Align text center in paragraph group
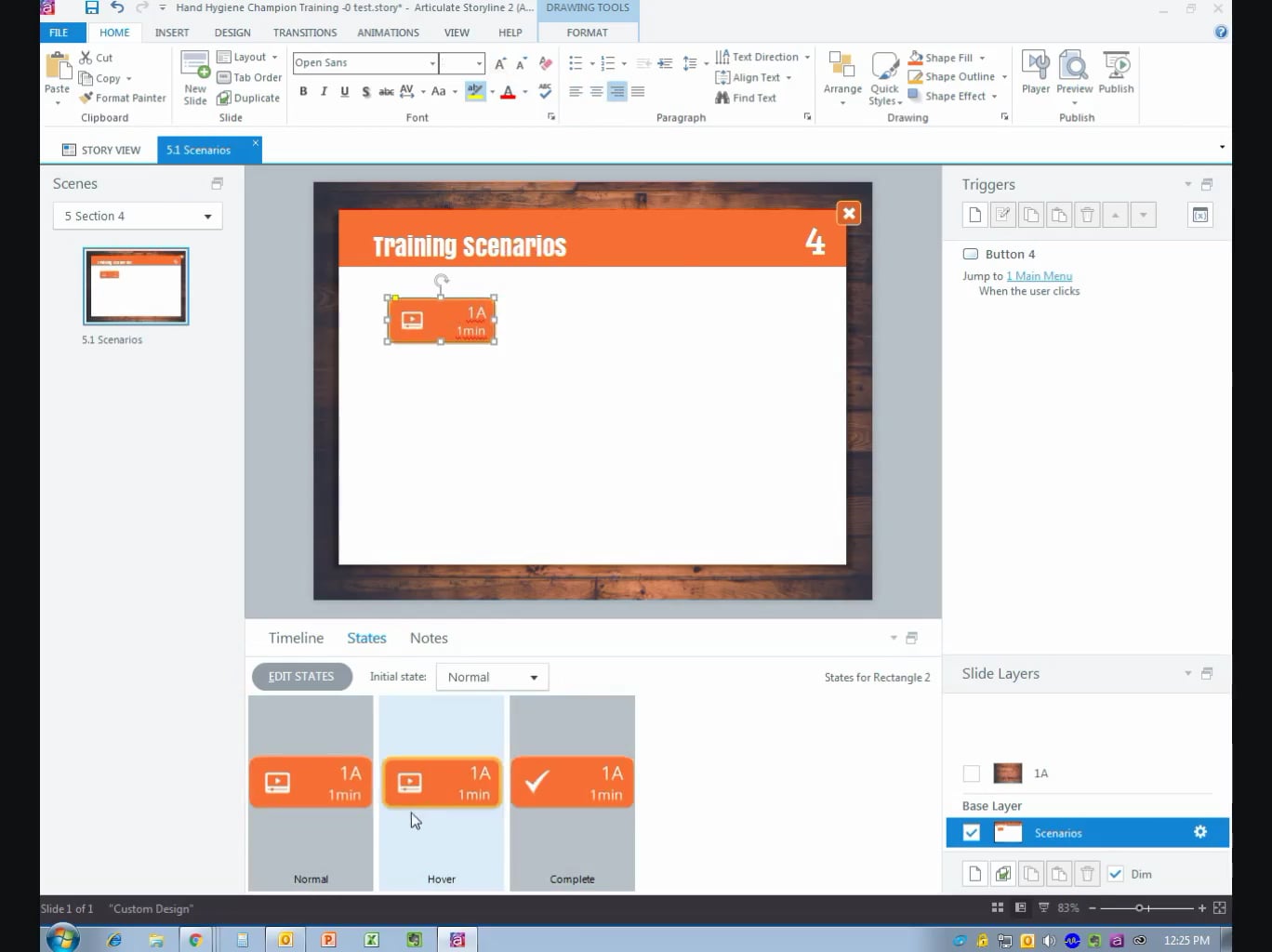 [x=597, y=91]
